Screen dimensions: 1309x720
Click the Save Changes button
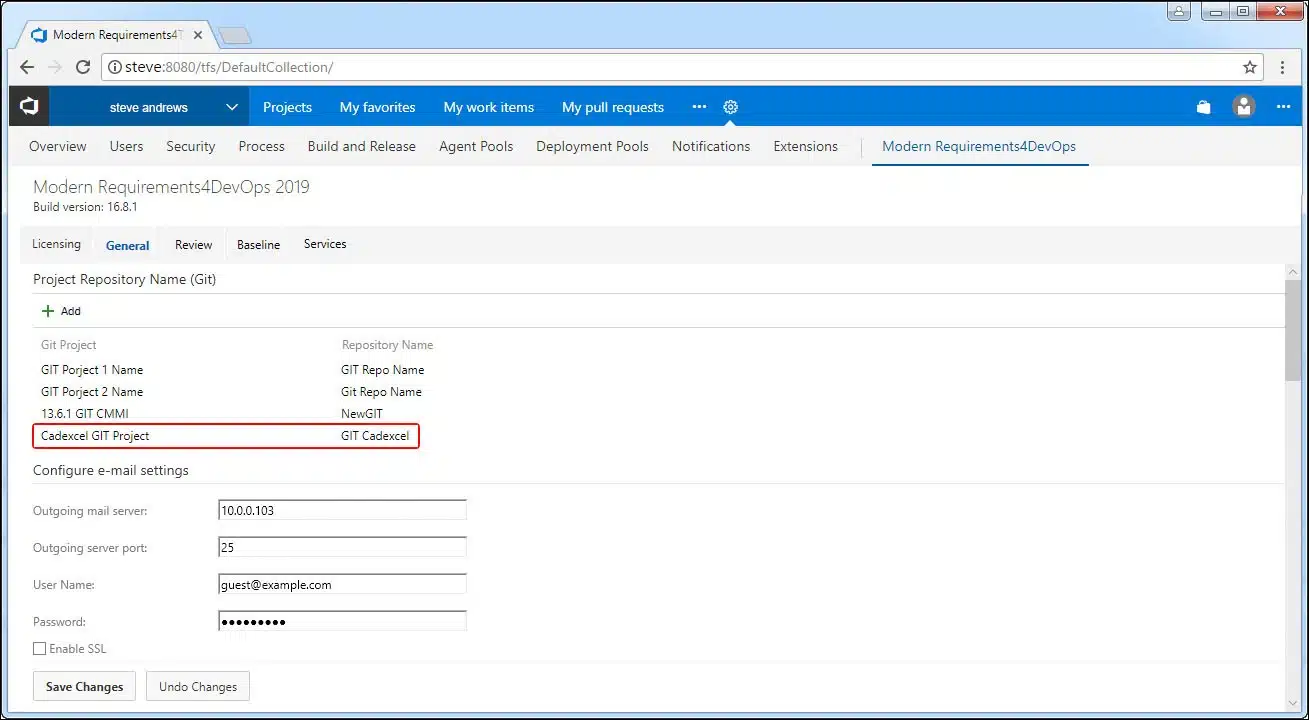pos(85,687)
